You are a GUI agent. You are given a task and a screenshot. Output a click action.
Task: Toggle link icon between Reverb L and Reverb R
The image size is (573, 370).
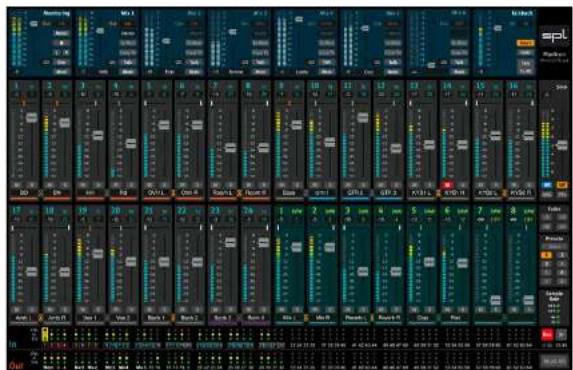(372, 318)
